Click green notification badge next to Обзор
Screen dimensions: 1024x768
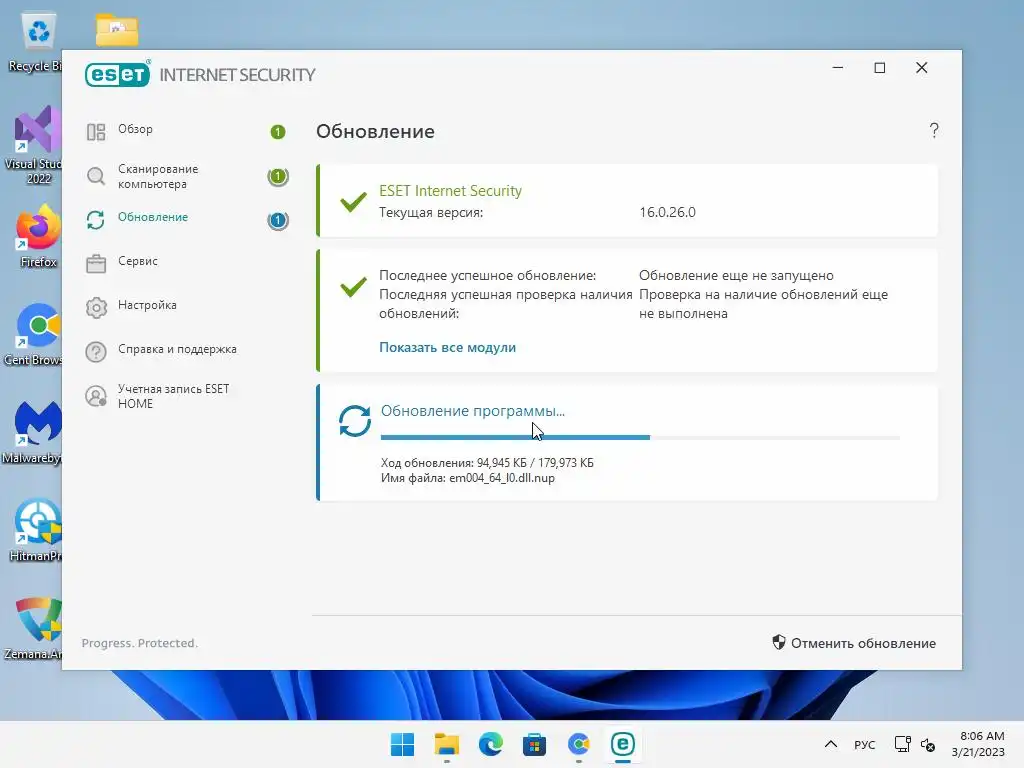coord(278,132)
